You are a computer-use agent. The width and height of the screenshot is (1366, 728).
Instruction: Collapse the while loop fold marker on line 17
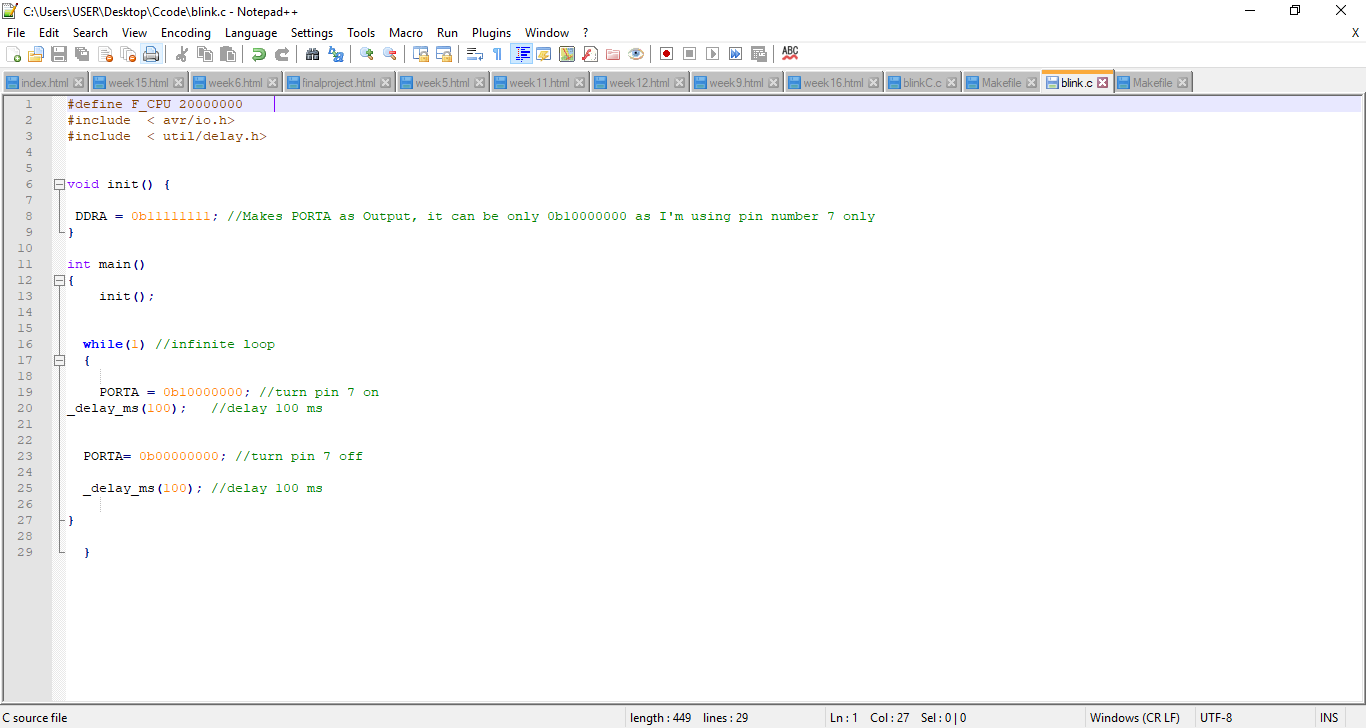pos(59,360)
